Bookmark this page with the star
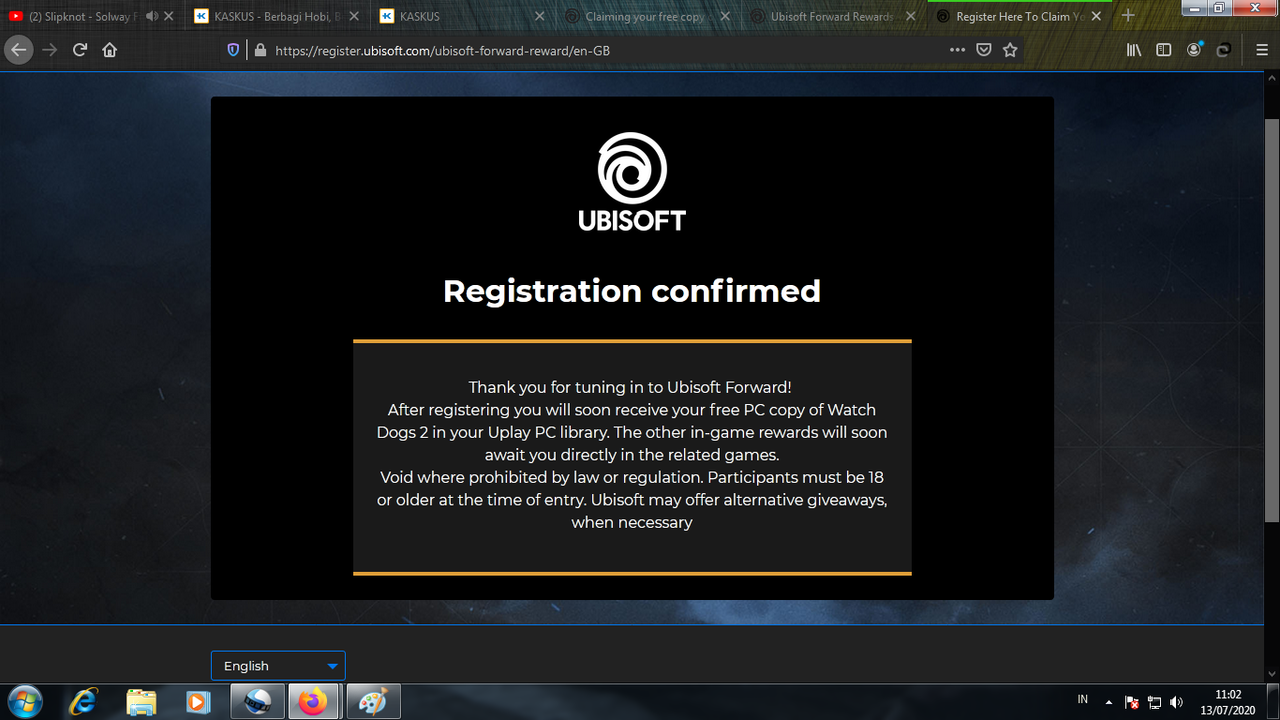The image size is (1280, 720). (x=1011, y=50)
